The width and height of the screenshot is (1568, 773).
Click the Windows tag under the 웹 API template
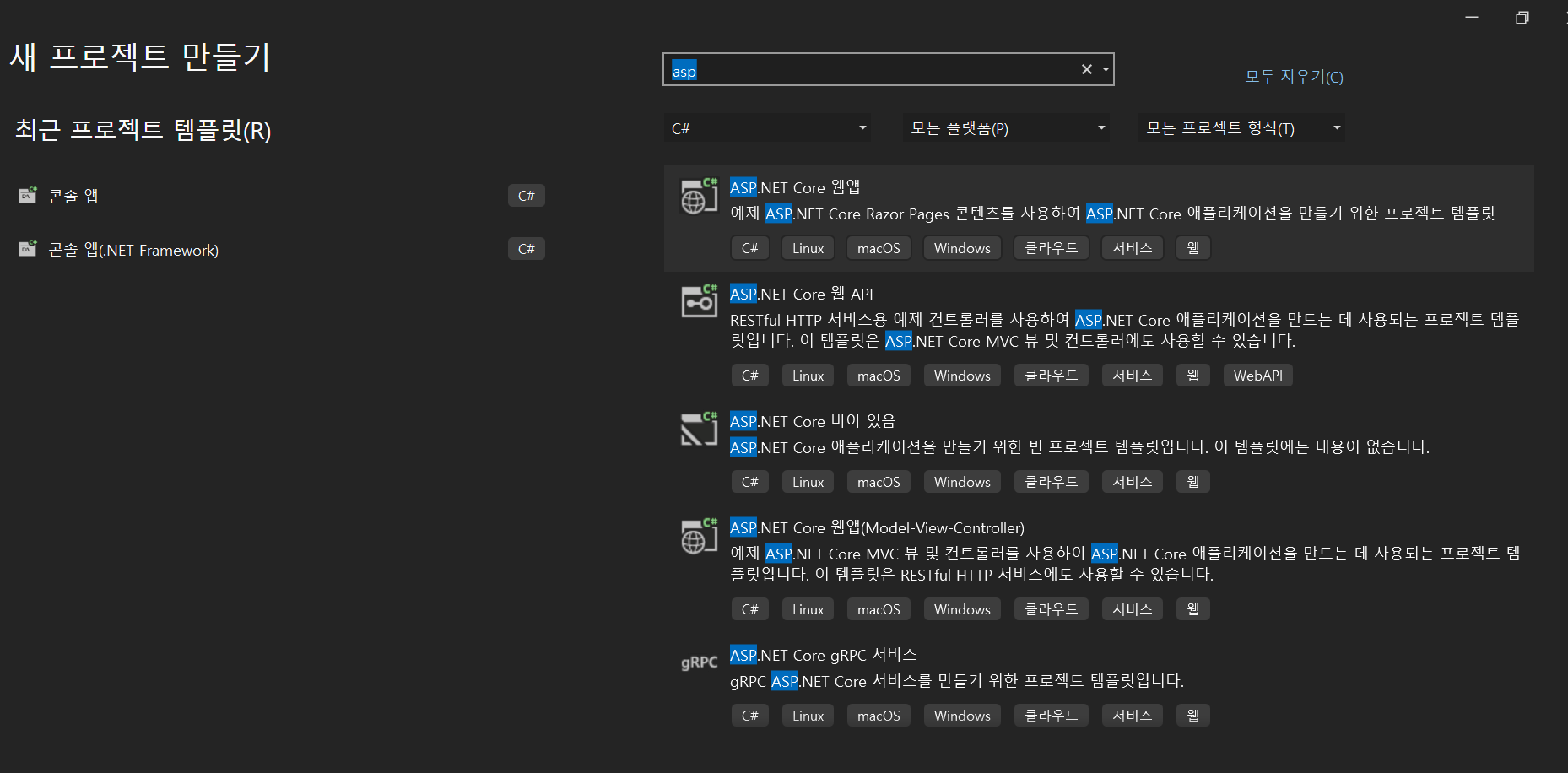[x=962, y=376]
